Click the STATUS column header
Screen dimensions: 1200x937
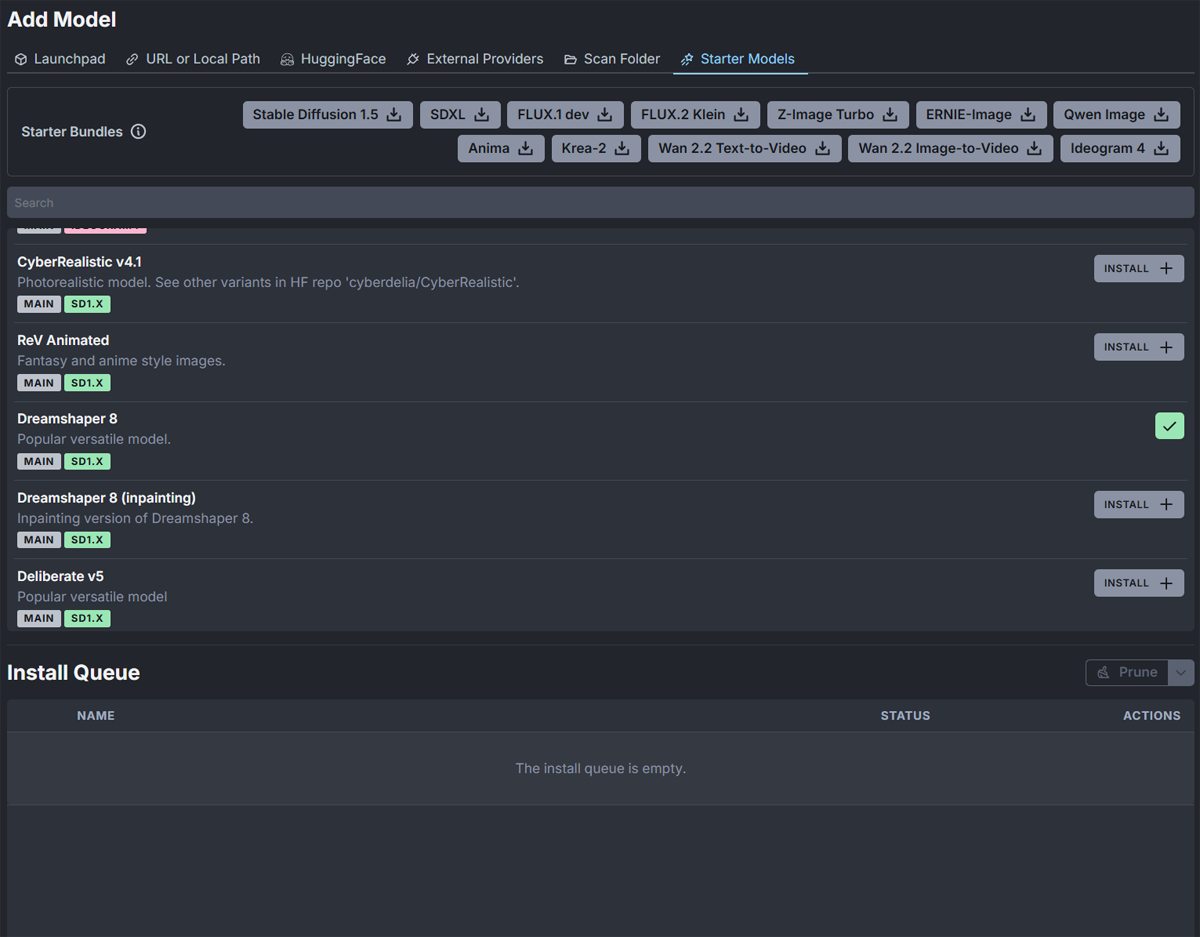tap(905, 716)
